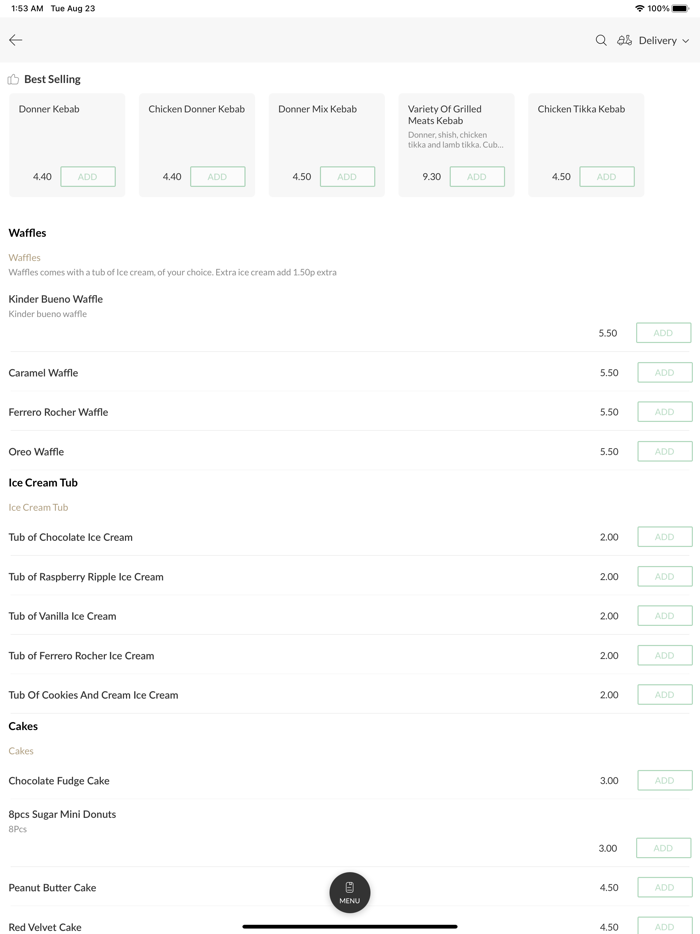Add Donner Kebab to the order
The width and height of the screenshot is (700, 934).
(88, 177)
